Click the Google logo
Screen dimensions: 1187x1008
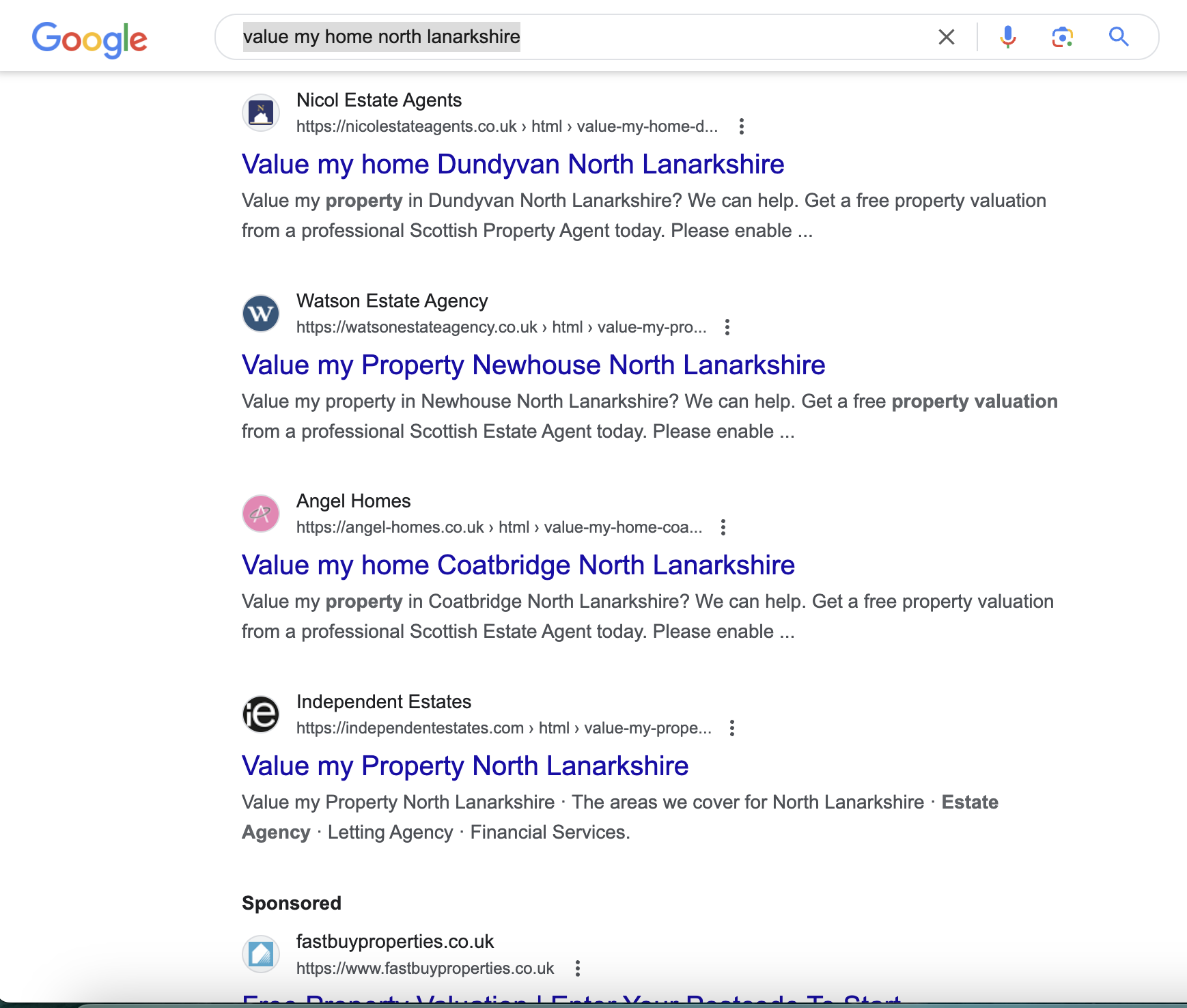pos(89,39)
